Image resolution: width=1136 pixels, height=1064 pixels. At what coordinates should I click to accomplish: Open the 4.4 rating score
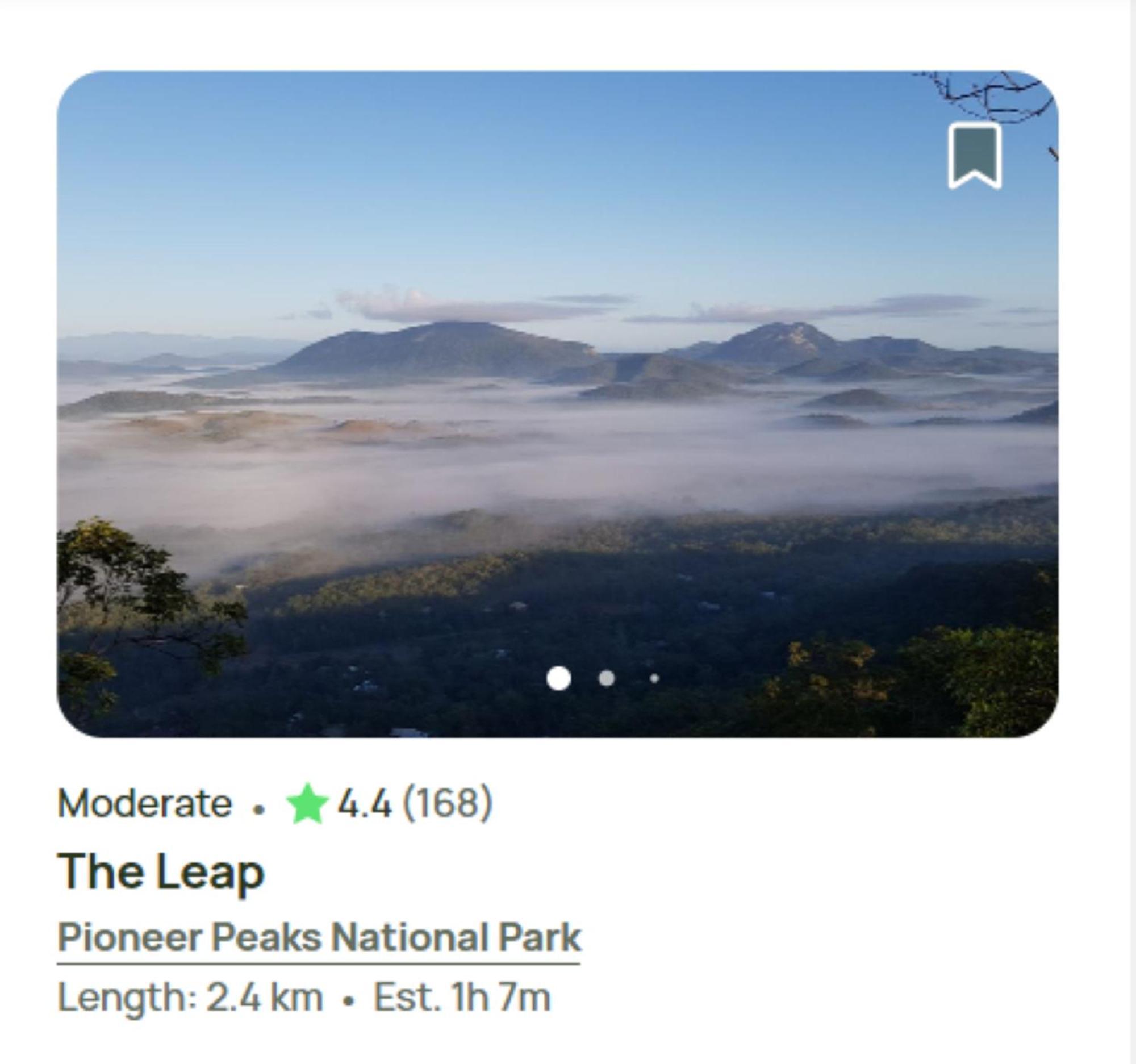[365, 803]
